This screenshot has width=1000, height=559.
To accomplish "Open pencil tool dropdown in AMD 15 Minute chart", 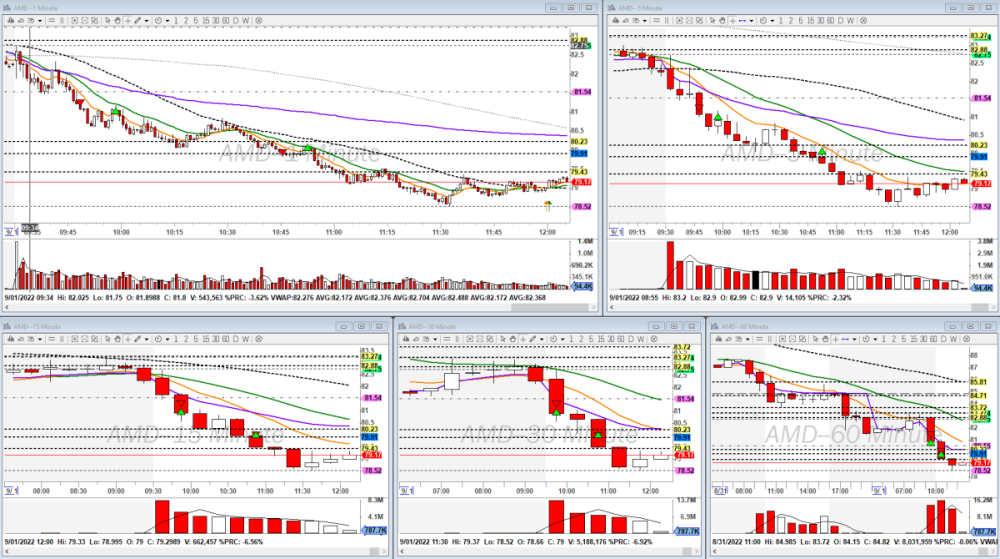I will click(147, 339).
